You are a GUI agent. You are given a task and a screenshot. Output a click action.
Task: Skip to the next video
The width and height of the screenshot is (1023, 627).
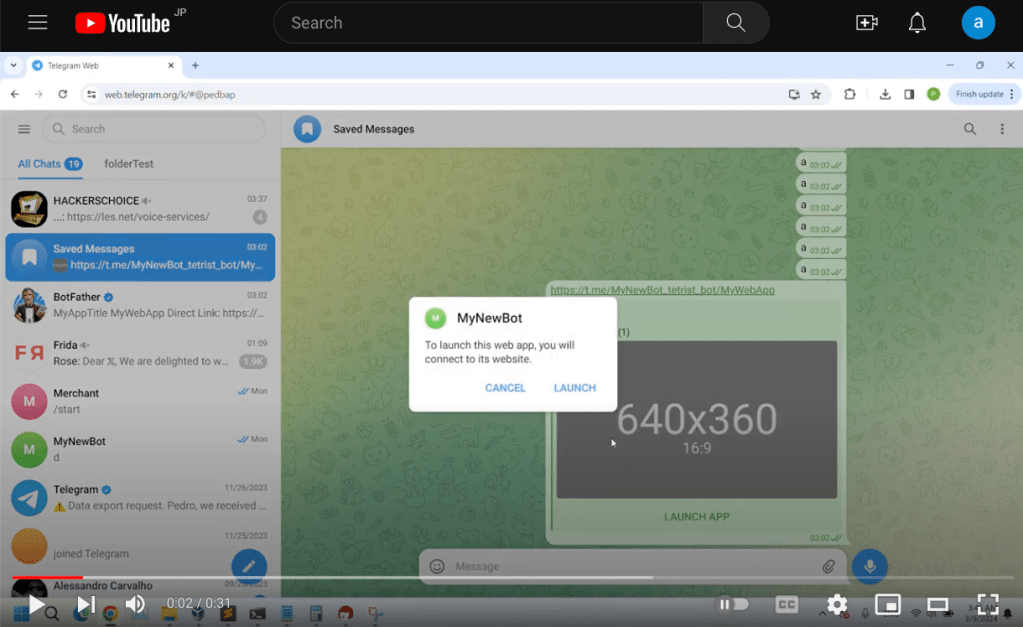click(86, 604)
